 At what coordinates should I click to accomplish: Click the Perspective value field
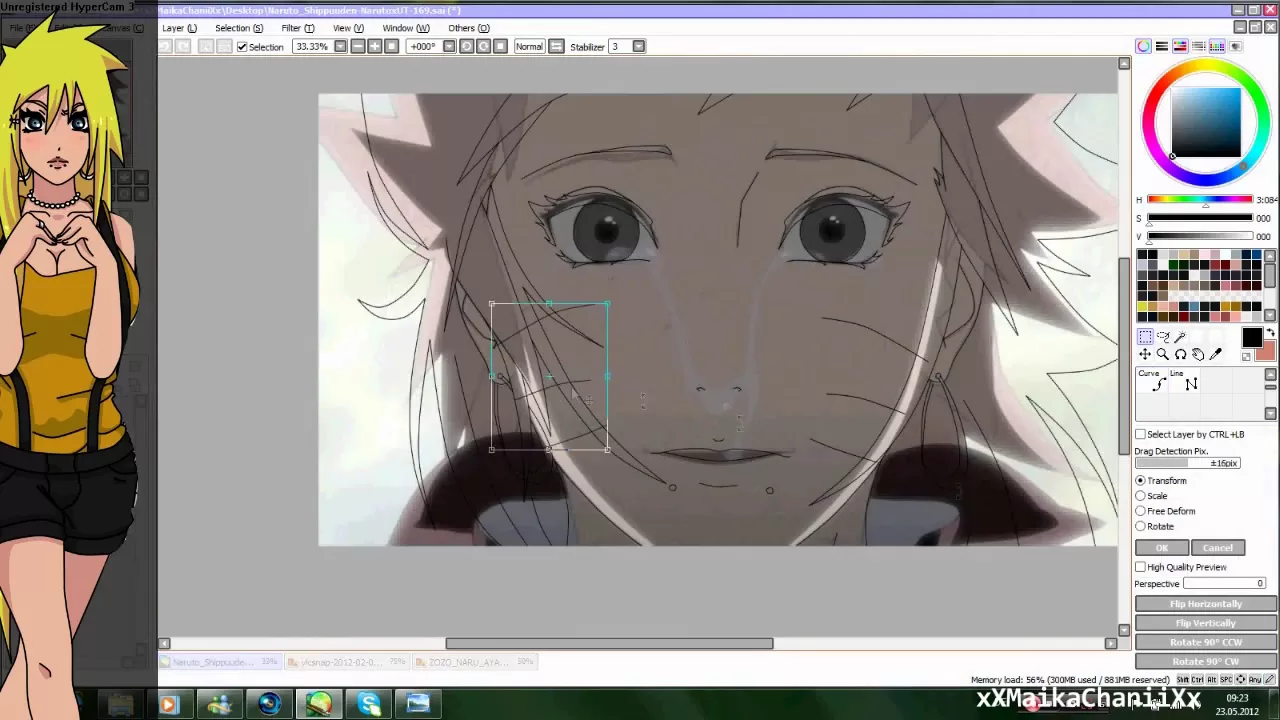pyautogui.click(x=1225, y=584)
